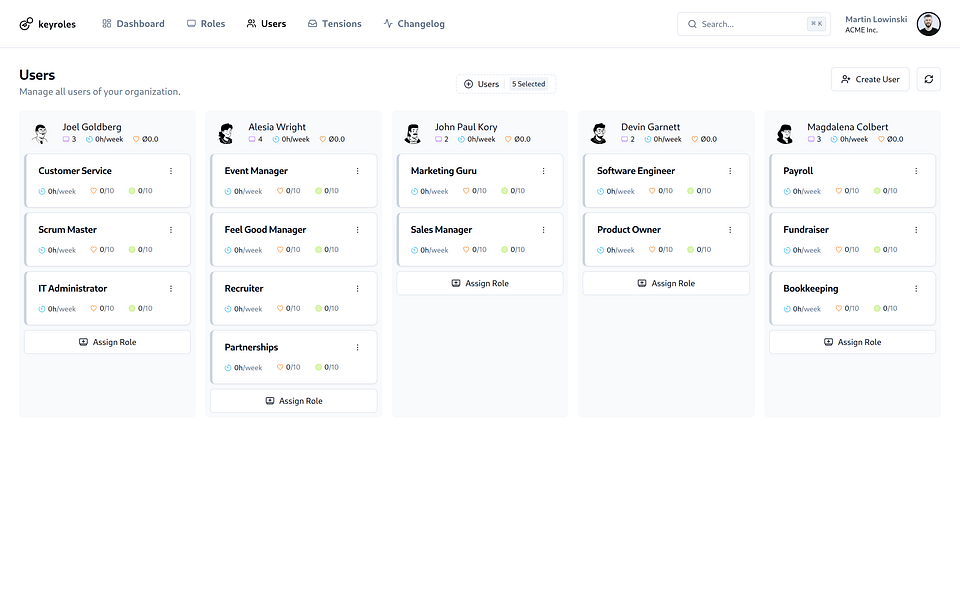The width and height of the screenshot is (960, 600).
Task: Open Sales Manager role kebab menu
Action: tap(543, 230)
